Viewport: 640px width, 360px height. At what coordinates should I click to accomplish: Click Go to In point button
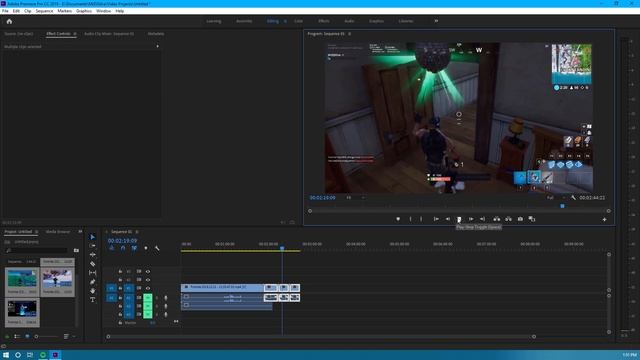pos(436,219)
